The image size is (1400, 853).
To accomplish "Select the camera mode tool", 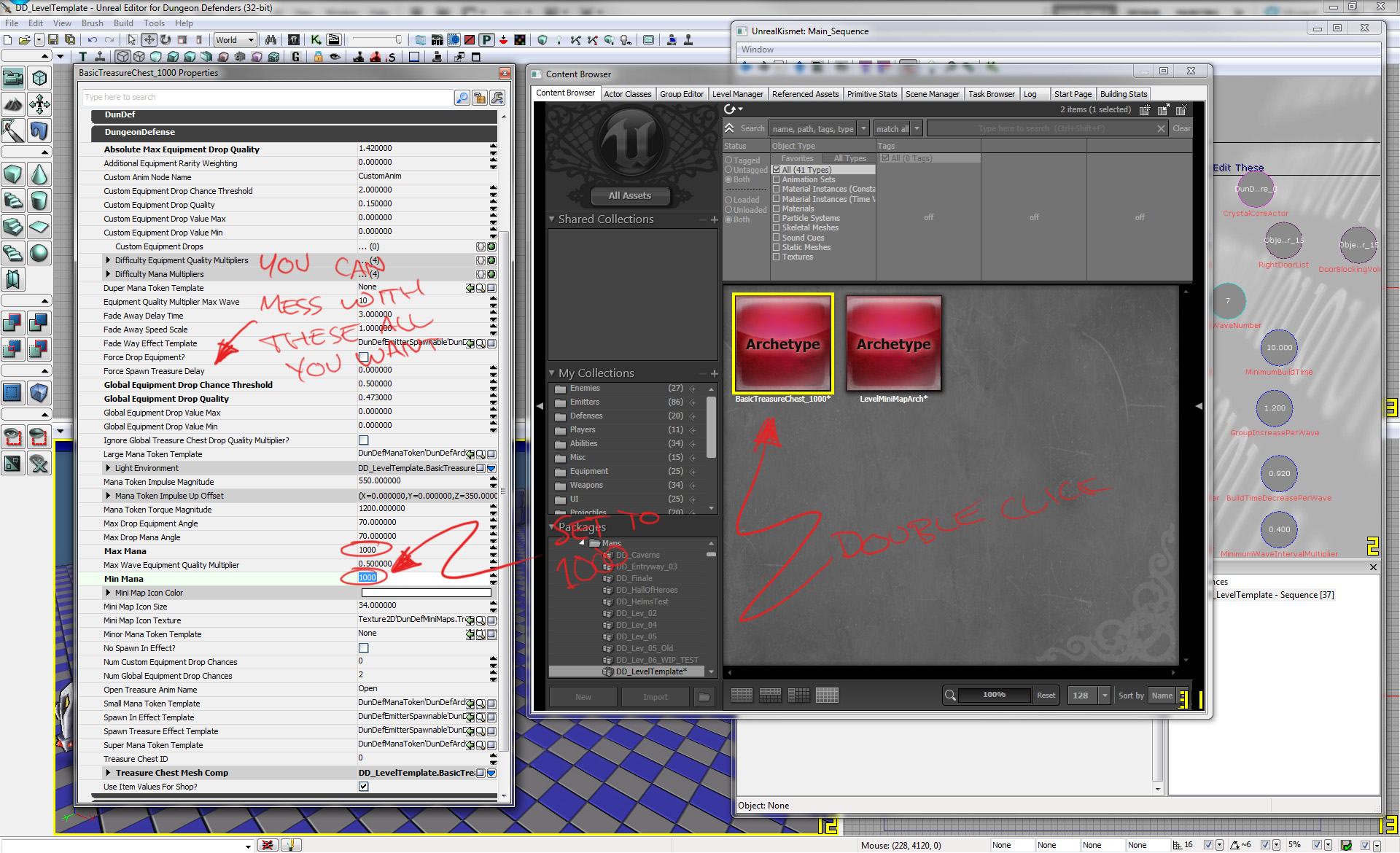I will (x=13, y=77).
